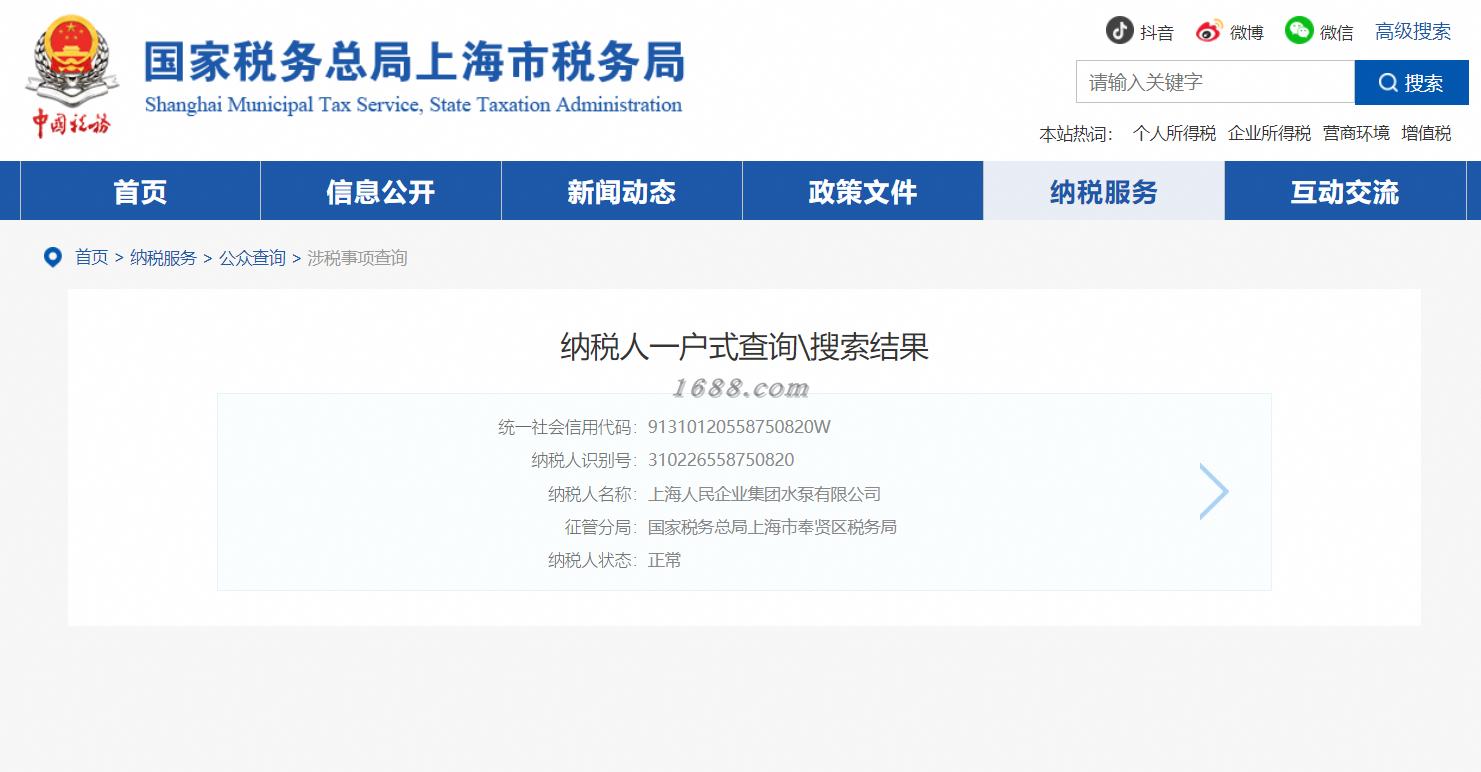Open the Weibo (微博) icon
This screenshot has height=772, width=1481.
pos(1209,31)
